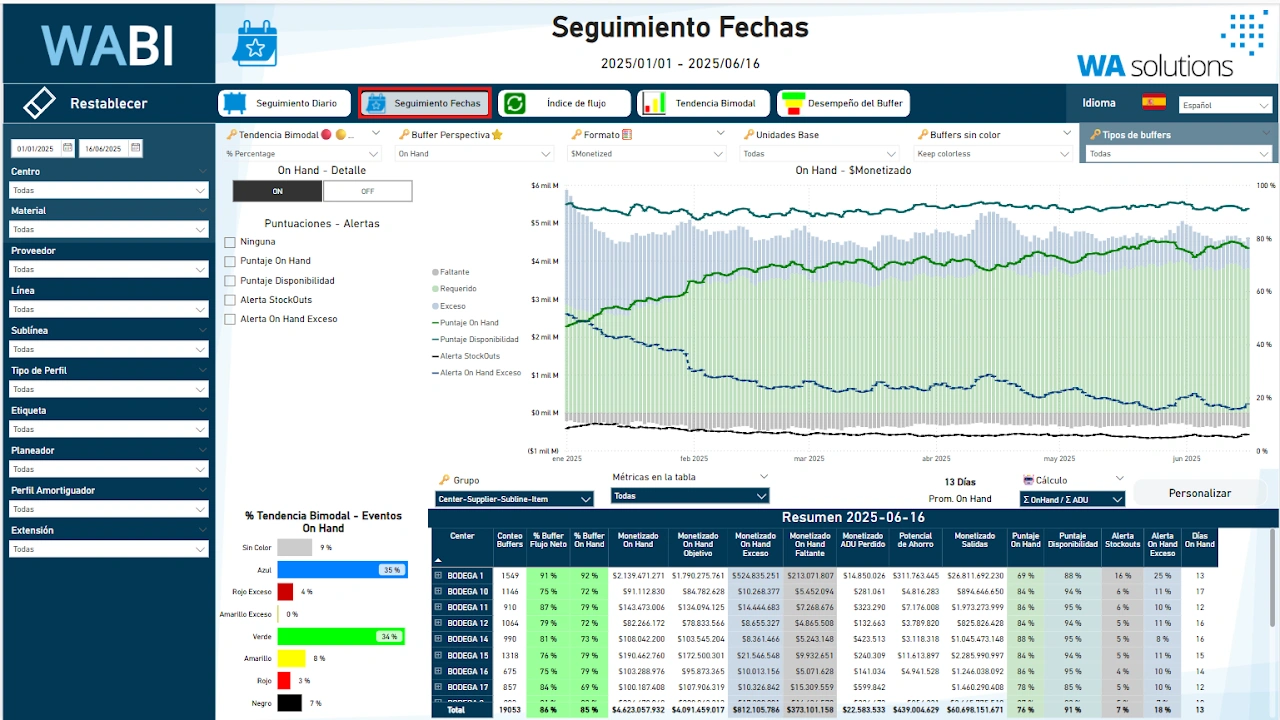This screenshot has width=1280, height=720.
Task: Switch to Seguimiento Diario tab
Action: [284, 103]
